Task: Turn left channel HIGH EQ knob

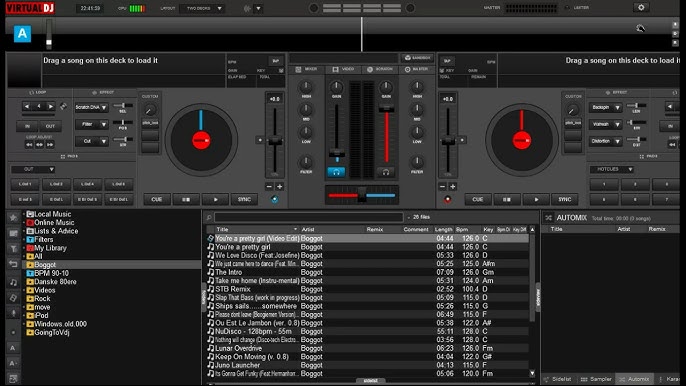Action: 306,87
